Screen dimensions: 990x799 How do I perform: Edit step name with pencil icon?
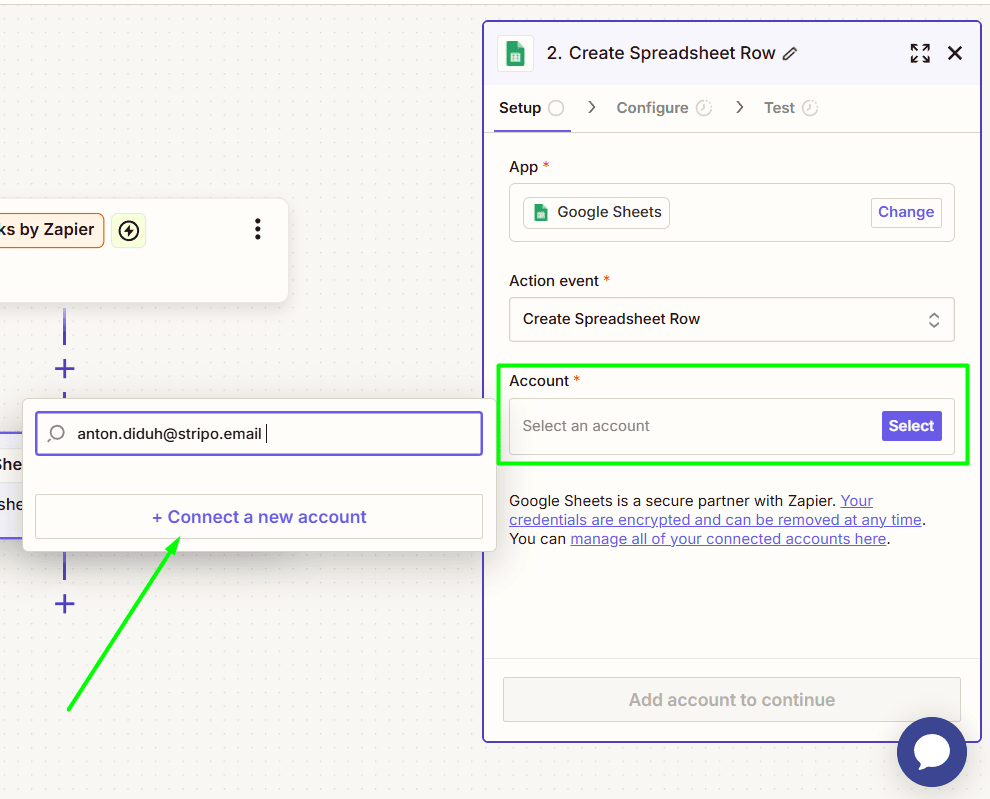[790, 54]
